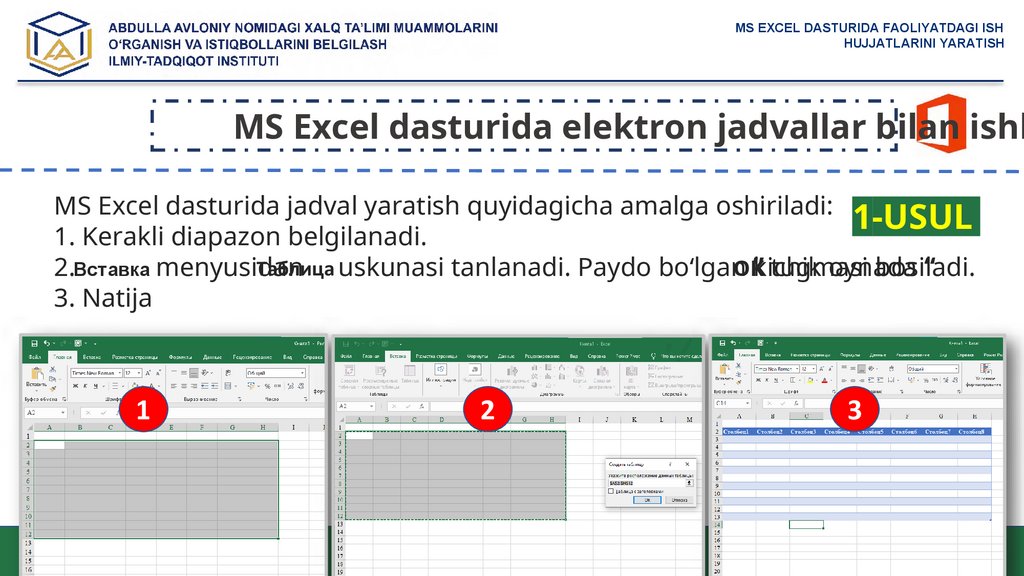The height and width of the screenshot is (576, 1024).
Task: Check the "Таблица с заголовками" checkbox
Action: tap(611, 491)
